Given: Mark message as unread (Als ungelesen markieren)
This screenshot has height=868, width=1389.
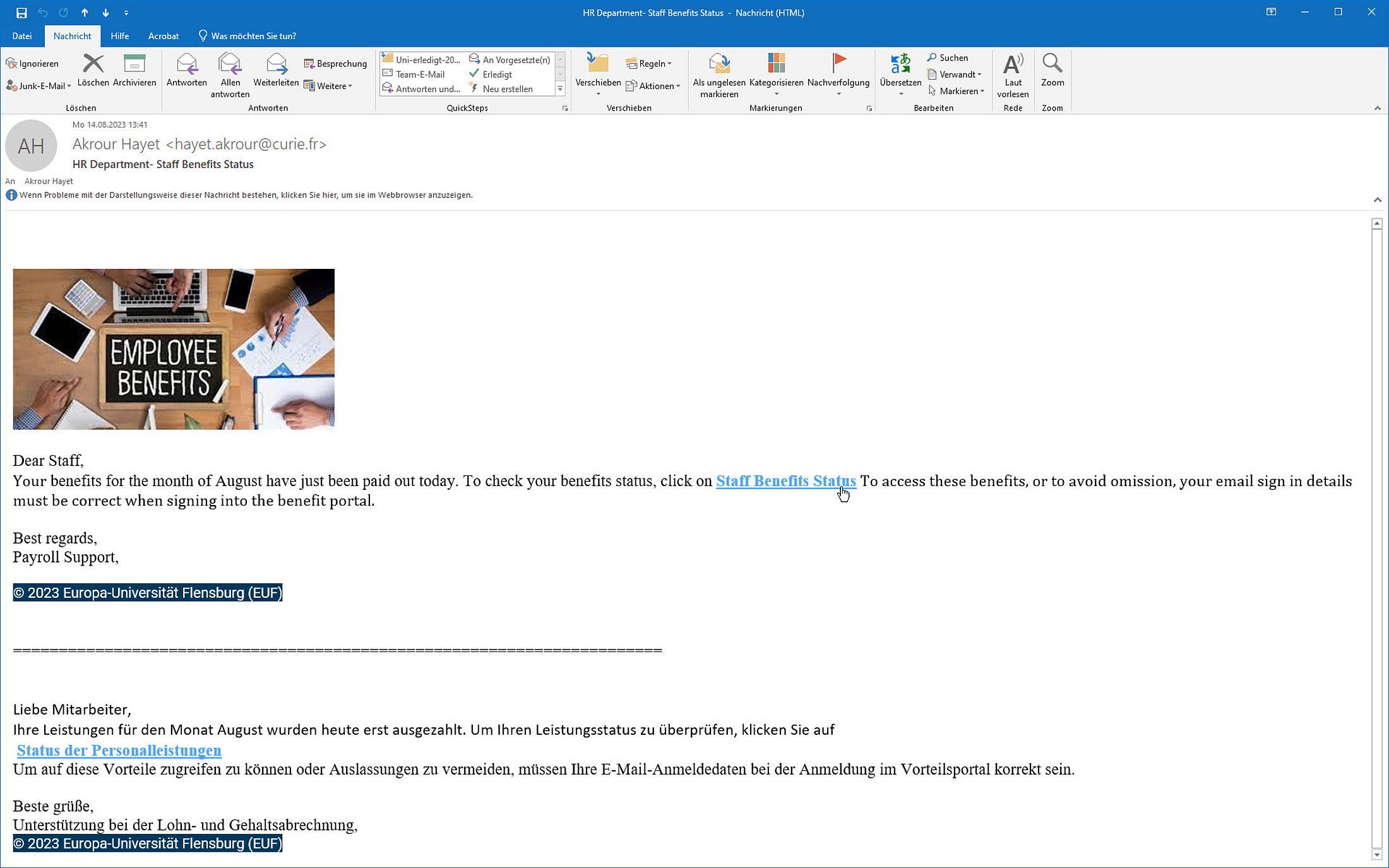Looking at the screenshot, I should click(x=718, y=64).
